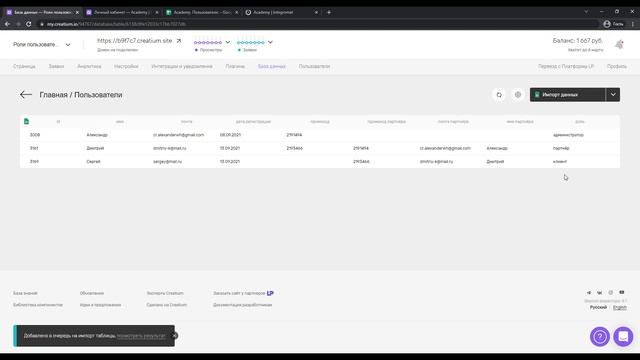
Task: Switch to Личный кабинет Academy browser tab
Action: click(121, 12)
